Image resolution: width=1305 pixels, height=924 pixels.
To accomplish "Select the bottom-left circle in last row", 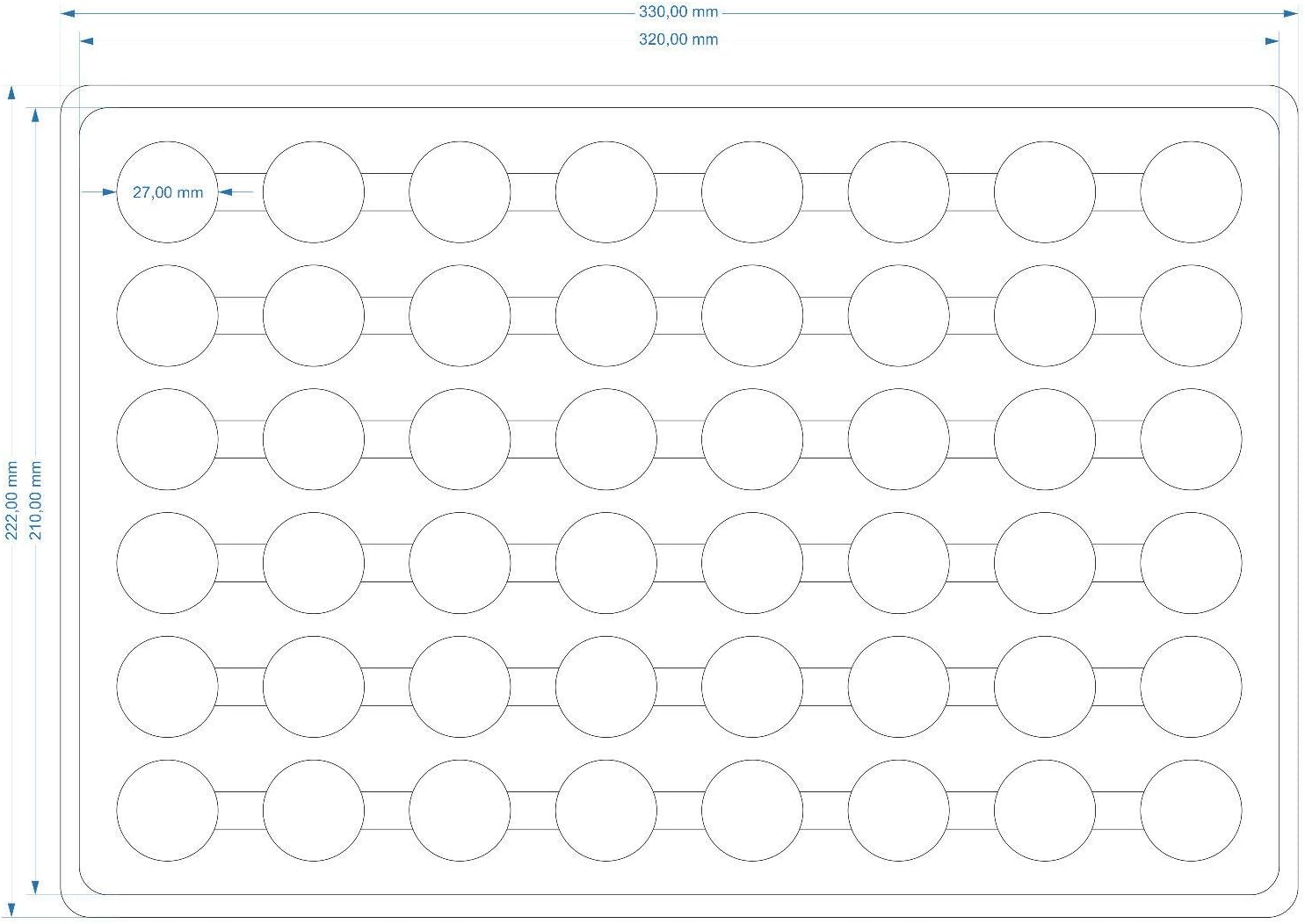I will (167, 811).
